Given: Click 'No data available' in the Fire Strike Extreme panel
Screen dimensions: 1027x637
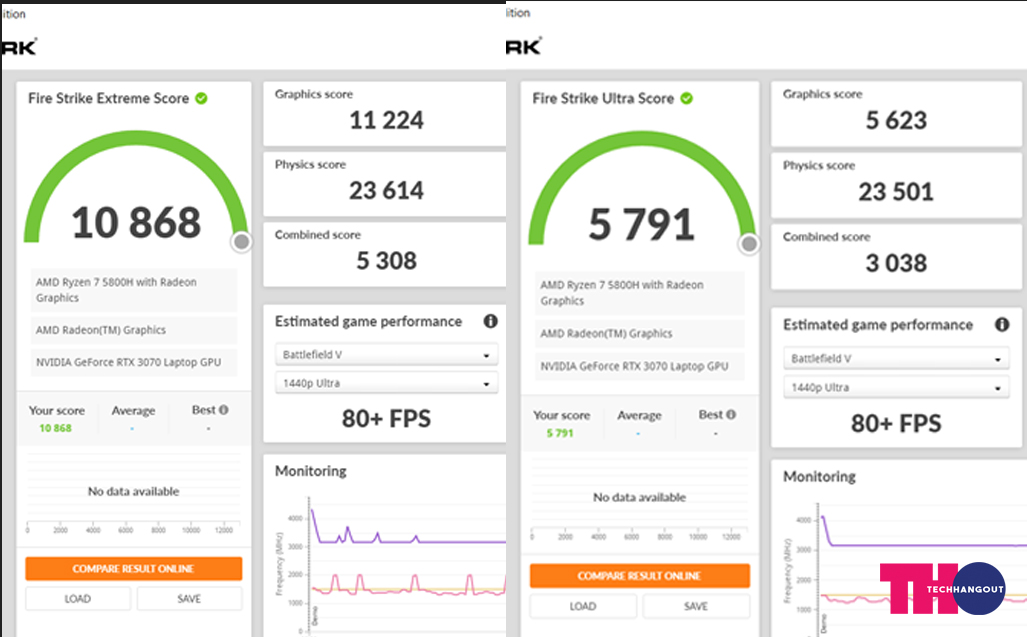Looking at the screenshot, I should [x=134, y=491].
